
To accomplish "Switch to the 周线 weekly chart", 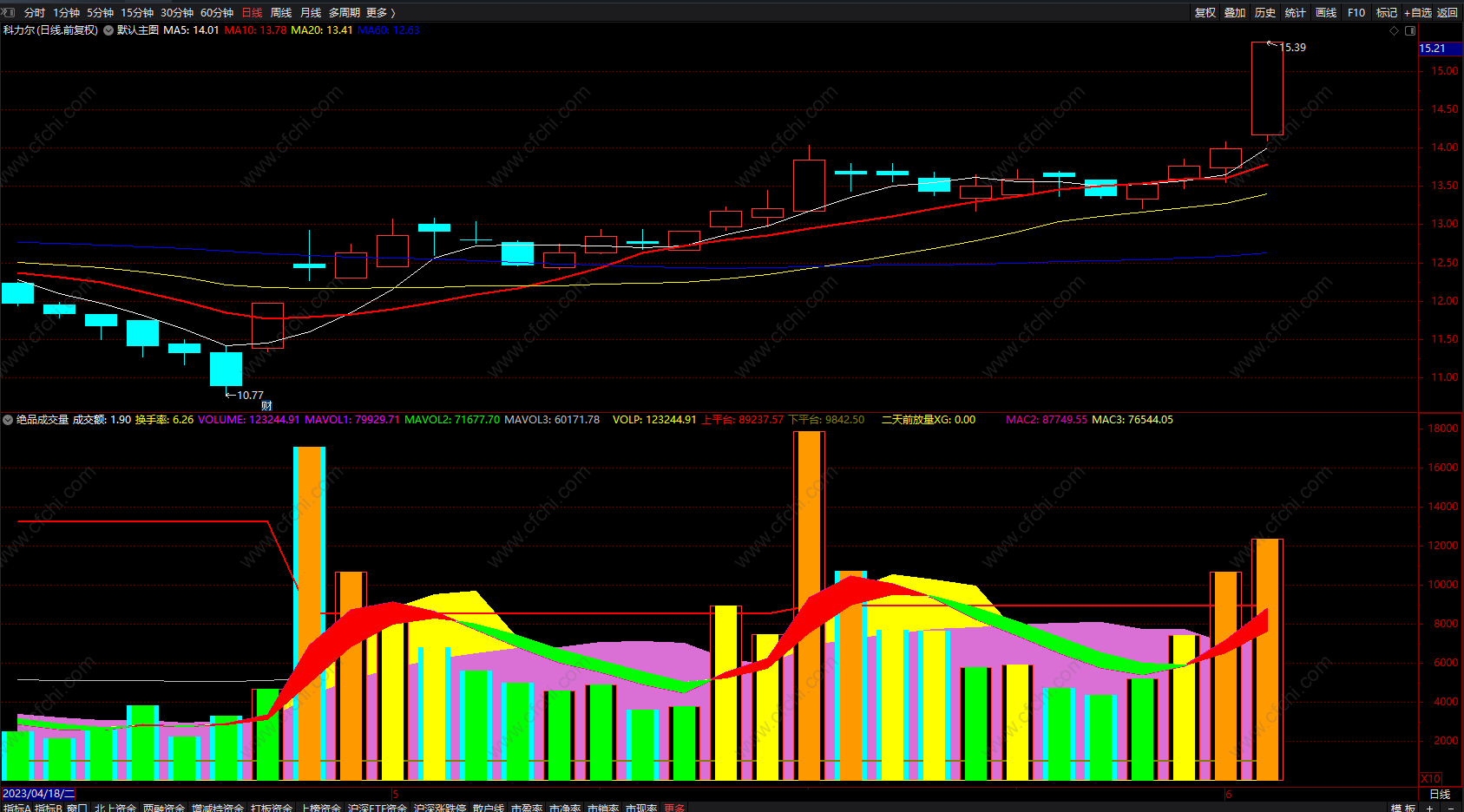I will click(281, 13).
